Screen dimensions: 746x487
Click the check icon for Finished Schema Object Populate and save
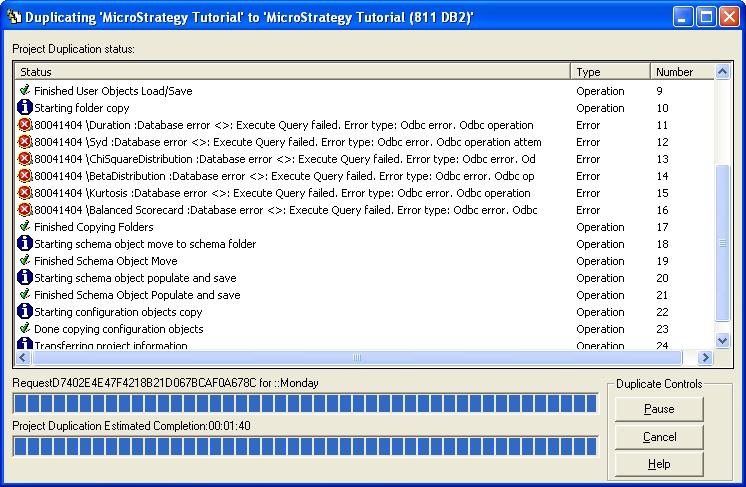(25, 294)
